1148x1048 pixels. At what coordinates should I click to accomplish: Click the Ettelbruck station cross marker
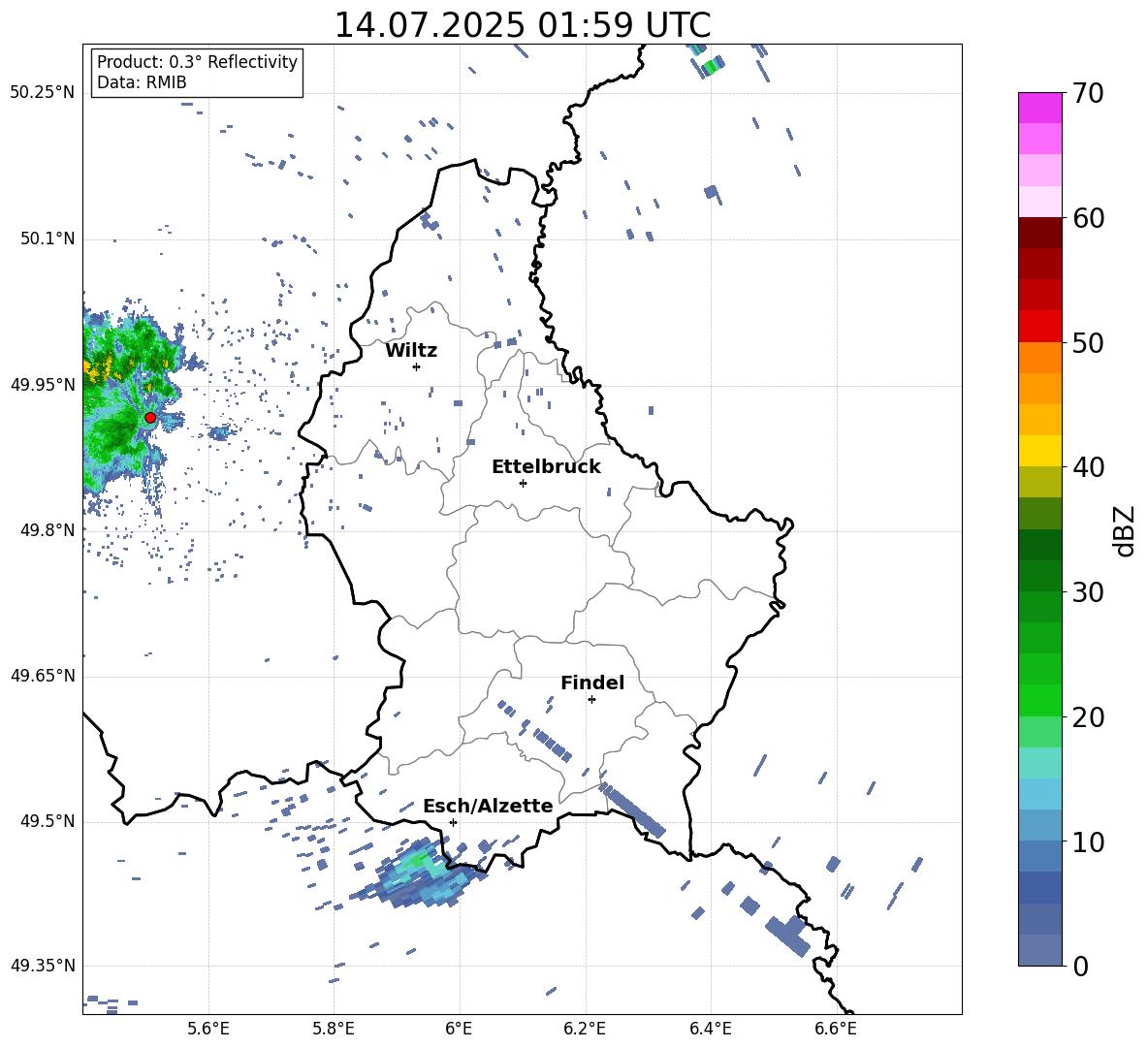[x=523, y=483]
